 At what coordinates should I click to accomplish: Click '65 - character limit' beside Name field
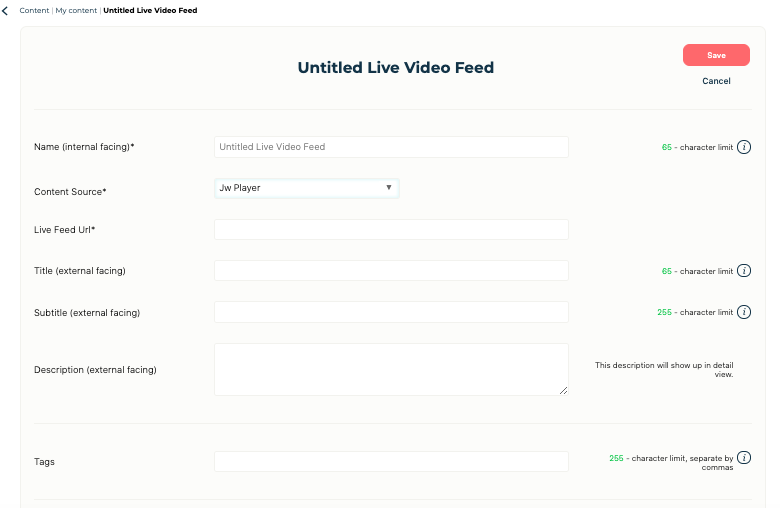pyautogui.click(x=697, y=147)
